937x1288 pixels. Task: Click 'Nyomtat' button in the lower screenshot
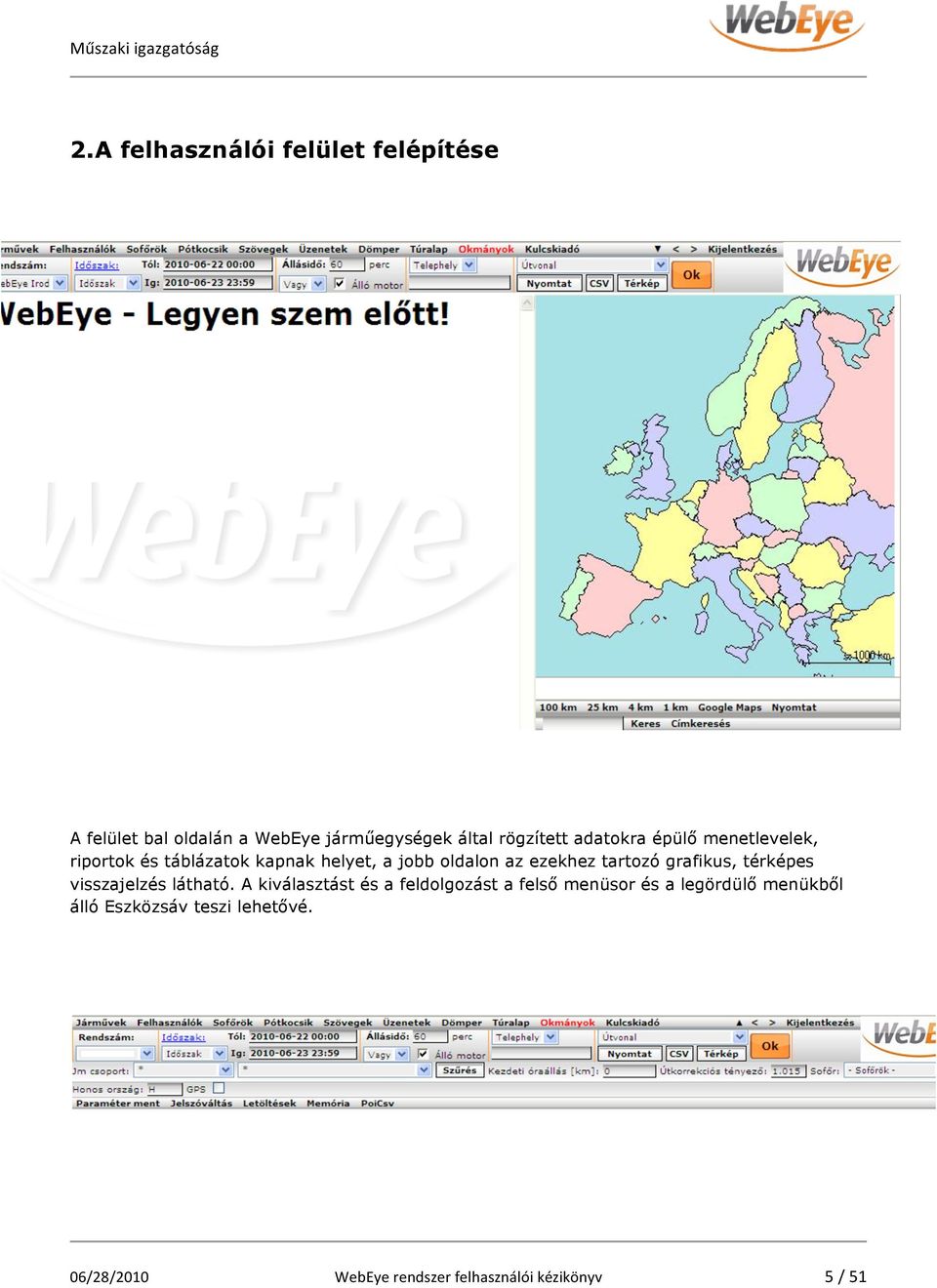[630, 1054]
